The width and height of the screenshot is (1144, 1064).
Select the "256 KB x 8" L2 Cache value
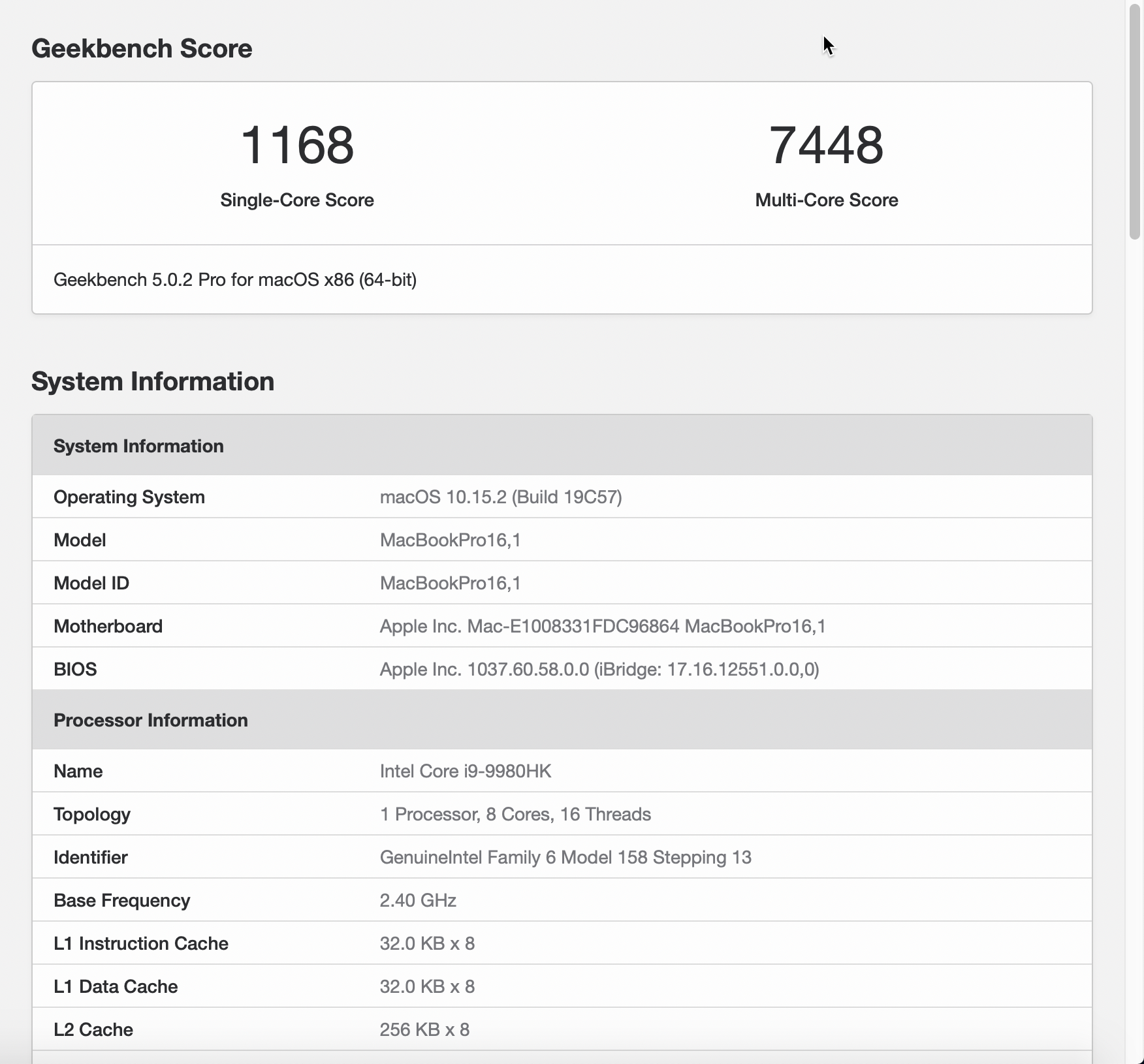click(424, 1030)
